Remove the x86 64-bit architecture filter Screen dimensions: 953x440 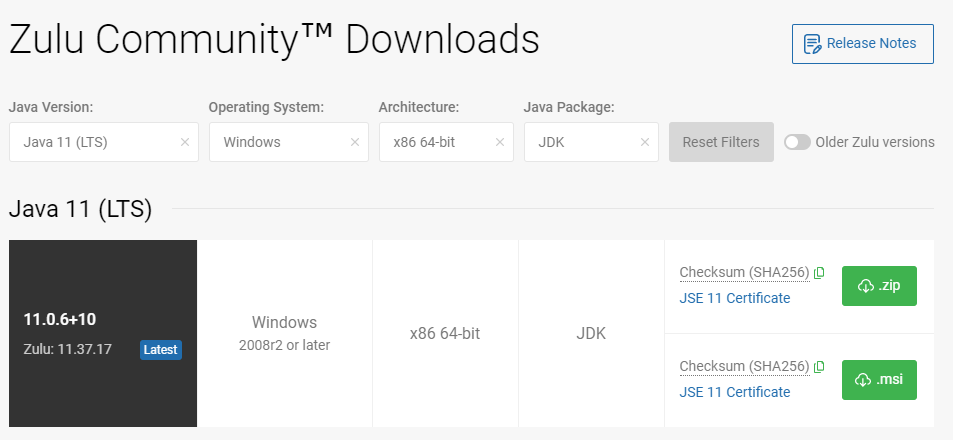[x=500, y=142]
